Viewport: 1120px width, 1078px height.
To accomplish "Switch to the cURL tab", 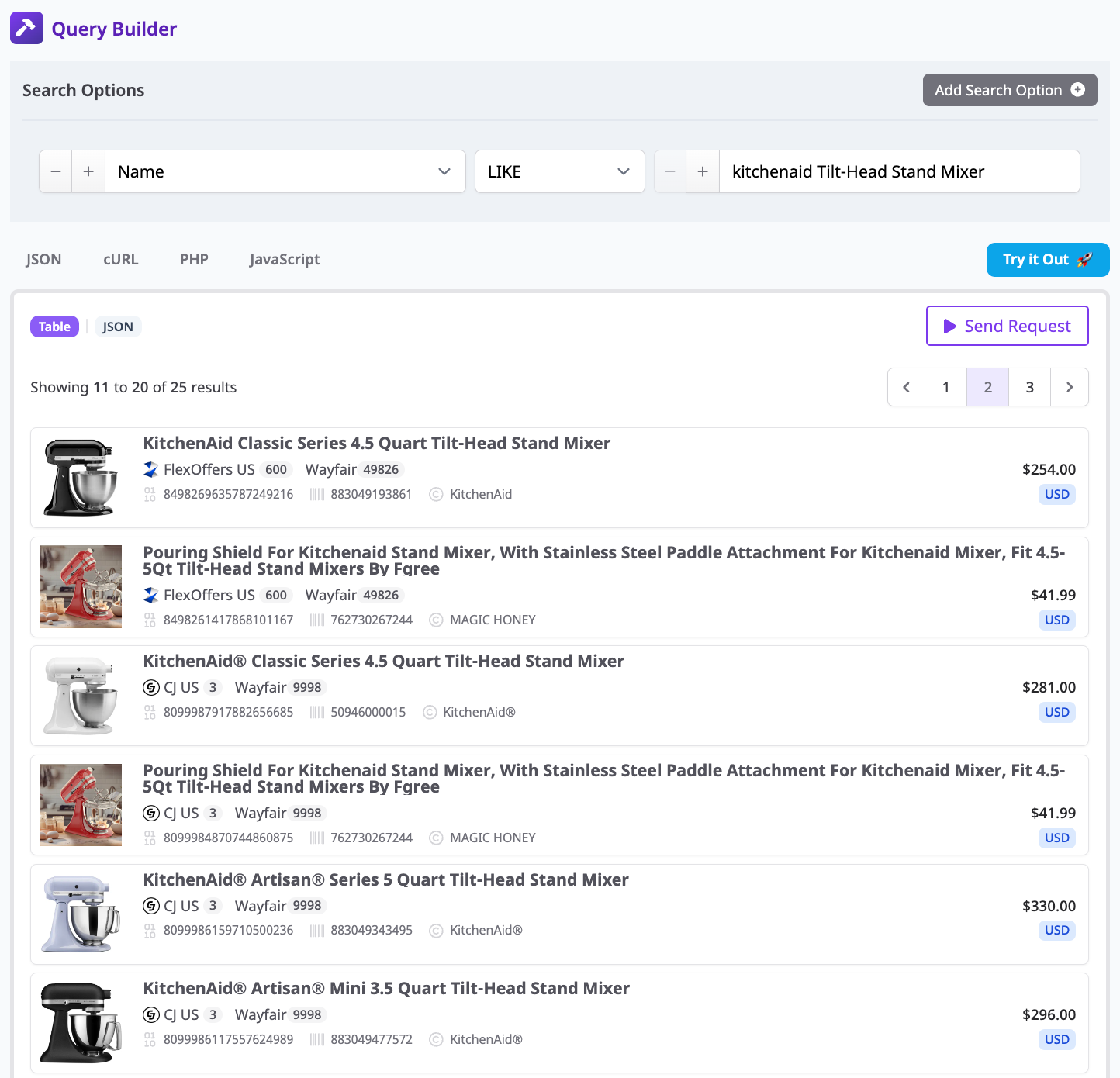I will click(121, 259).
